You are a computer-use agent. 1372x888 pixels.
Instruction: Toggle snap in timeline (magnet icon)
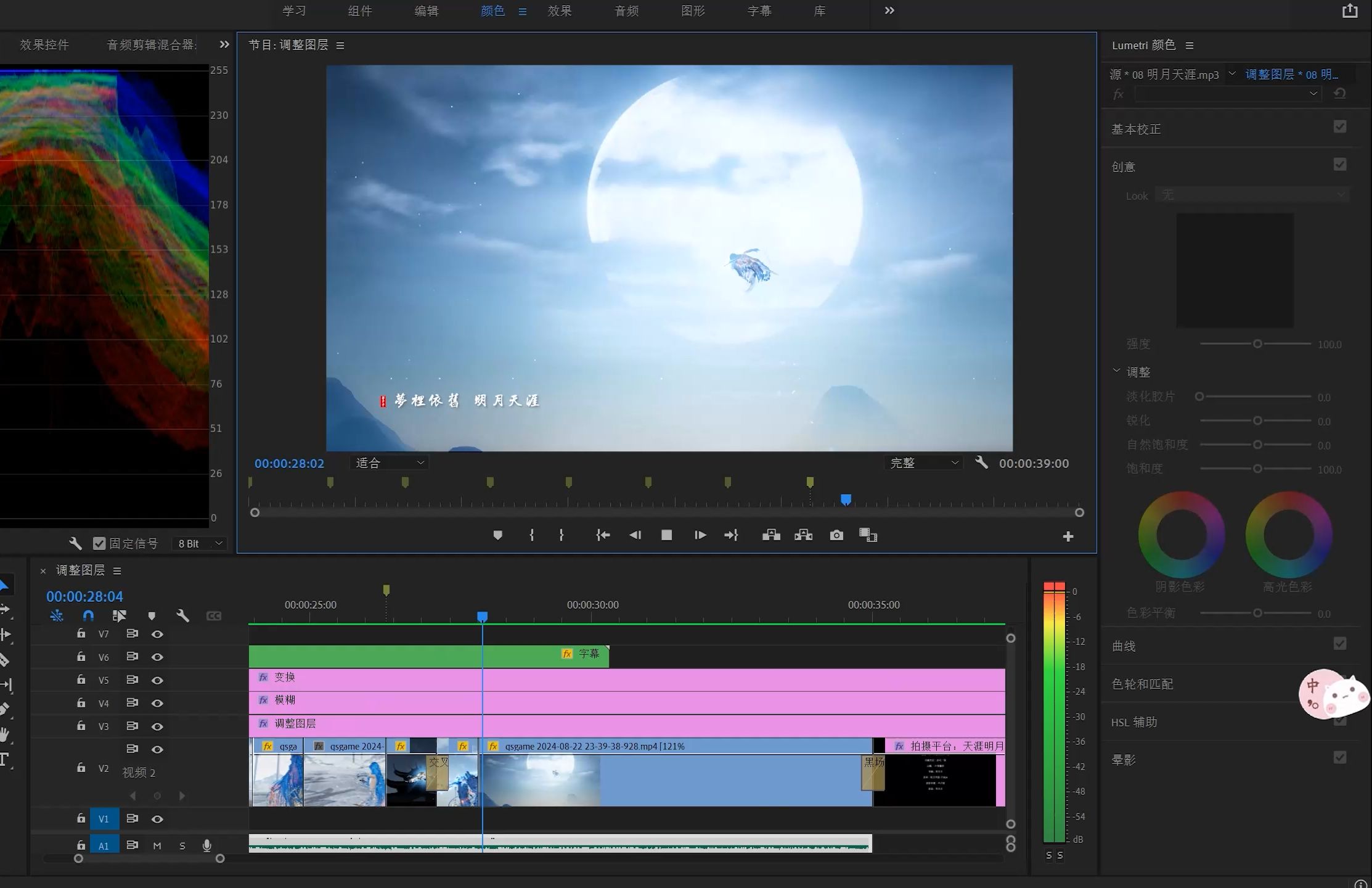88,615
